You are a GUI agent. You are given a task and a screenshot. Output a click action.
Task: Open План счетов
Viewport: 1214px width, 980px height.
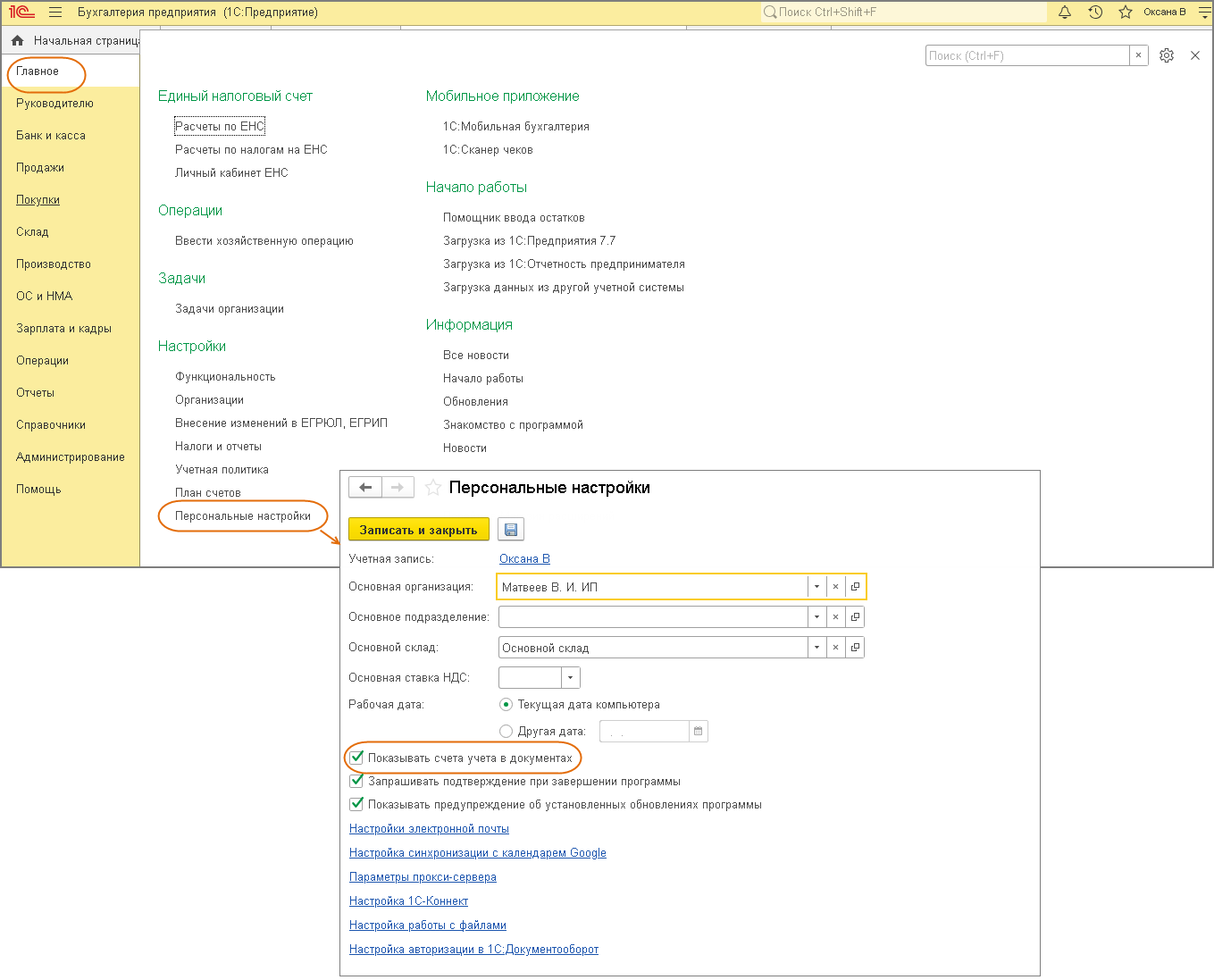[208, 493]
